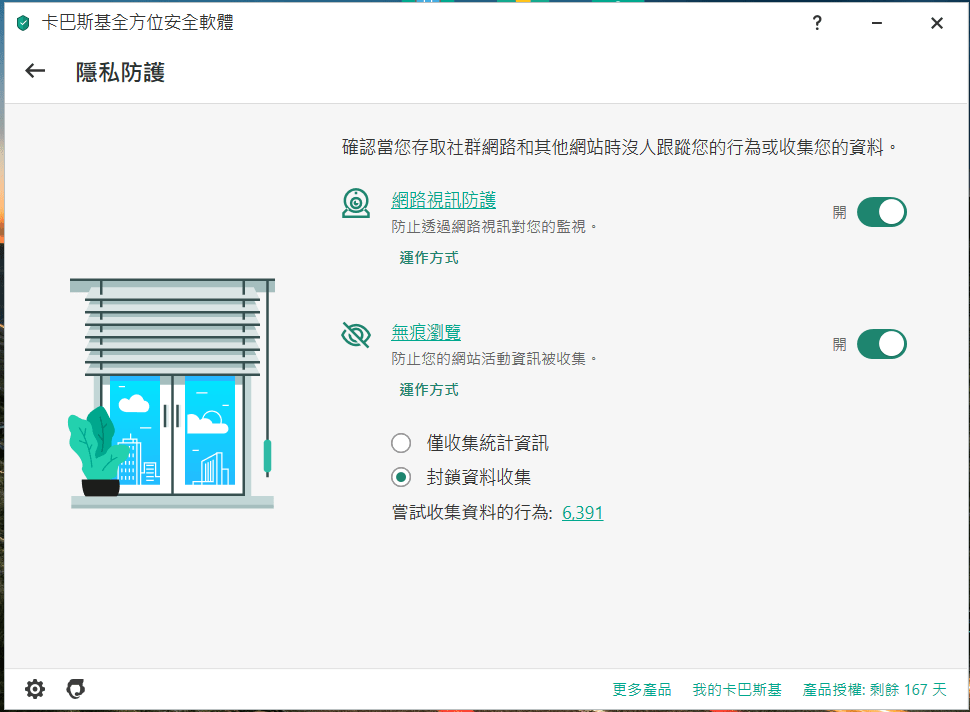970x712 pixels.
Task: Open the 6,391 data collection attempts report
Action: [x=582, y=513]
